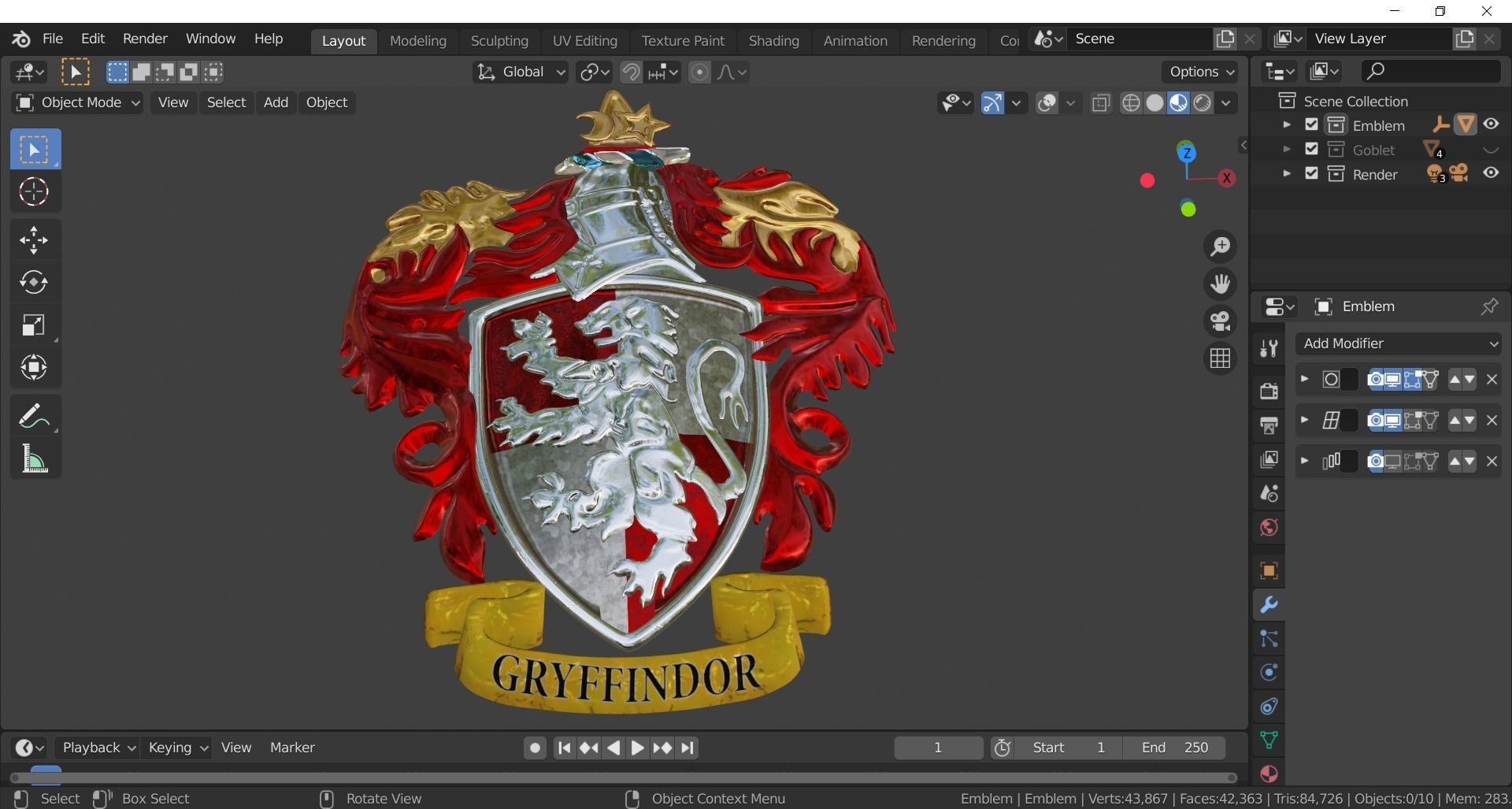Uncheck the Goblet collection checkbox
Viewport: 1512px width, 809px height.
click(x=1311, y=149)
